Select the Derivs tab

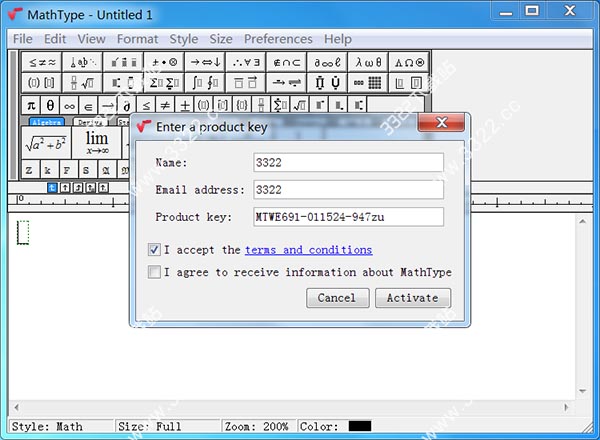[91, 122]
